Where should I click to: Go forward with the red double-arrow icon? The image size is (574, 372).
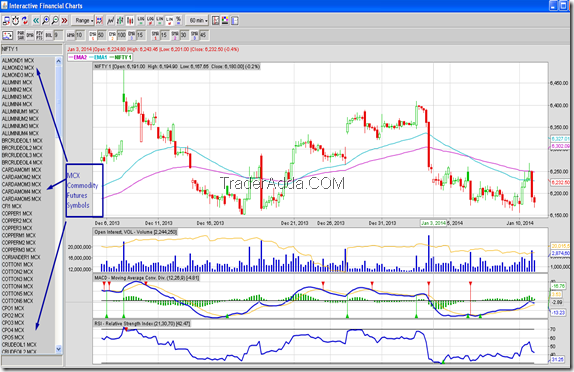(x=64, y=21)
